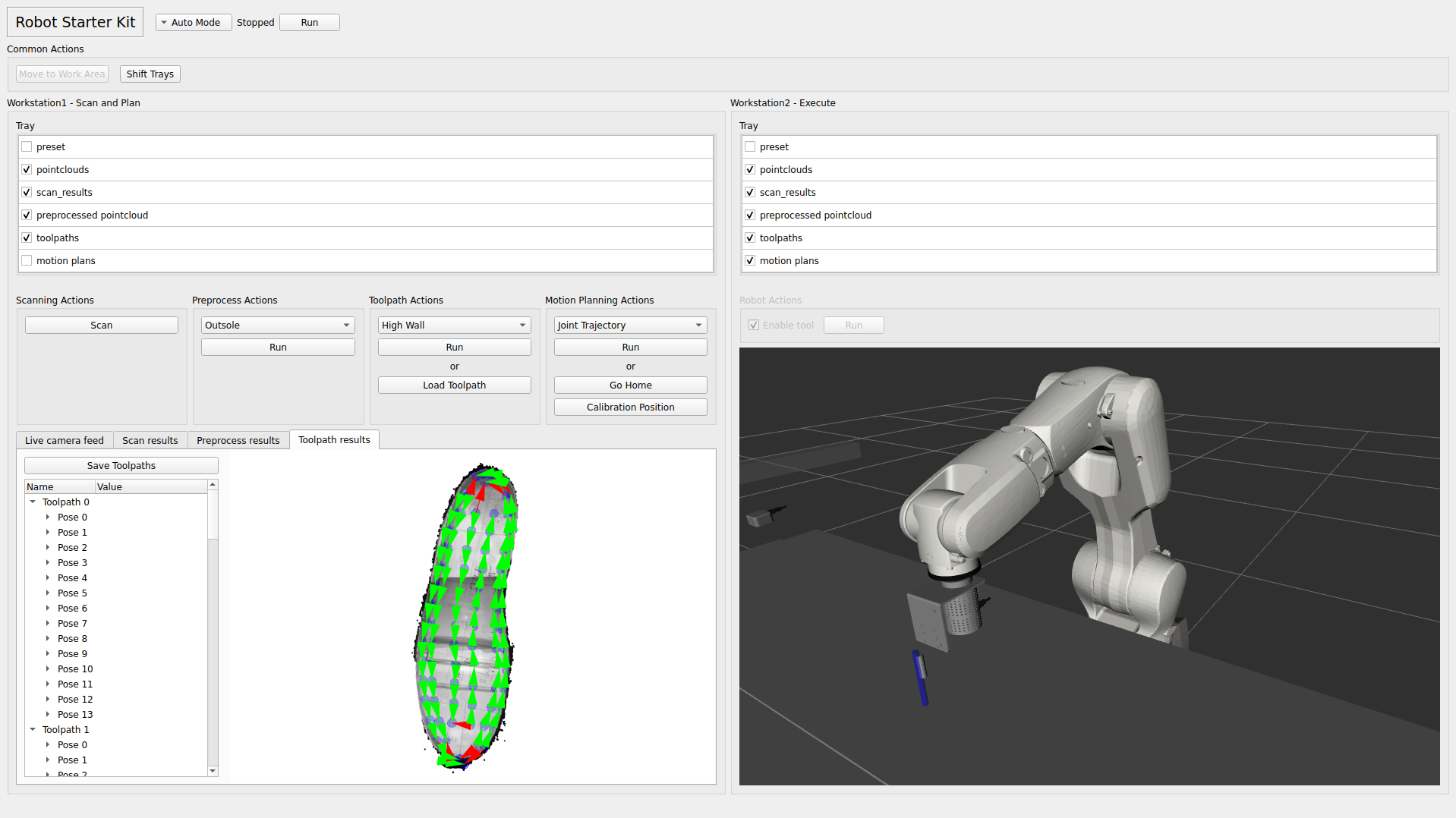
Task: Click the Shift Trays button
Action: tap(150, 74)
